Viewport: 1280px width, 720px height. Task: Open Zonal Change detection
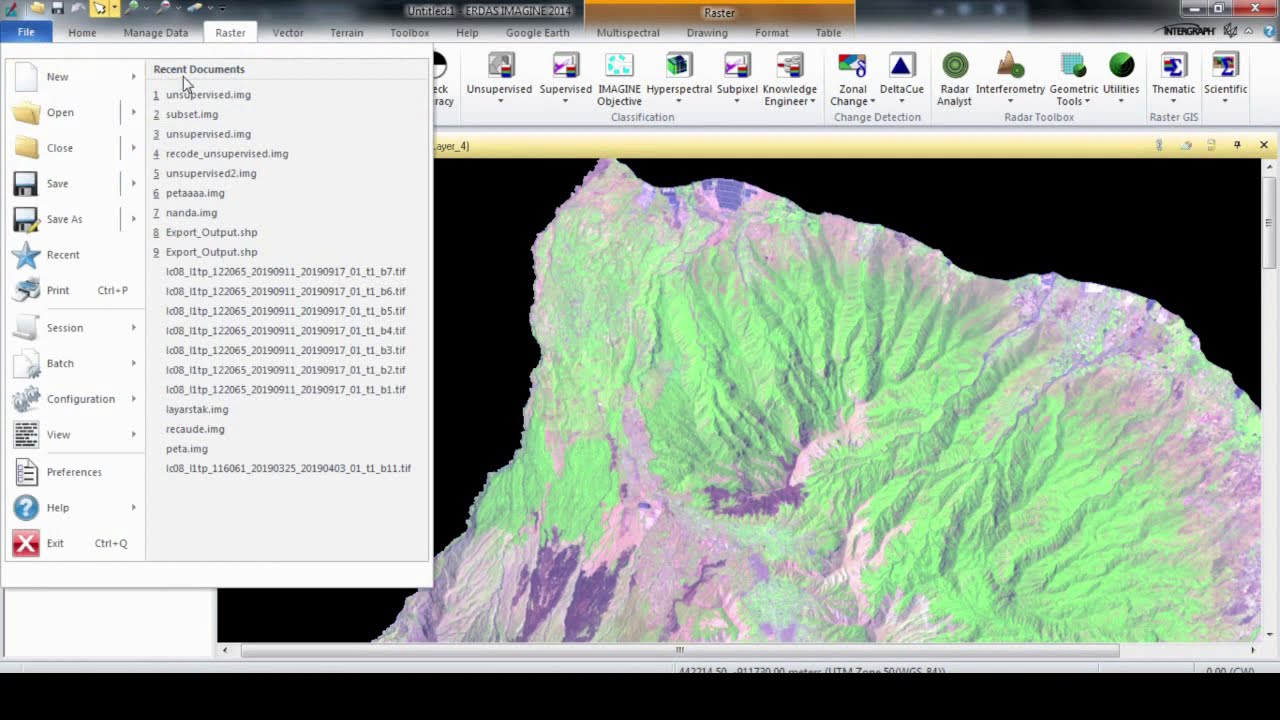(852, 78)
